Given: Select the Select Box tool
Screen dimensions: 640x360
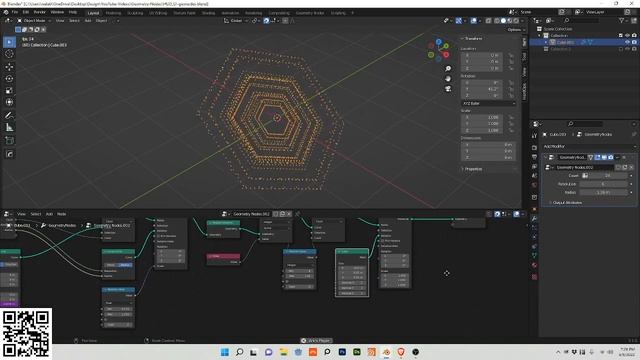Looking at the screenshot, I should click(9, 42).
